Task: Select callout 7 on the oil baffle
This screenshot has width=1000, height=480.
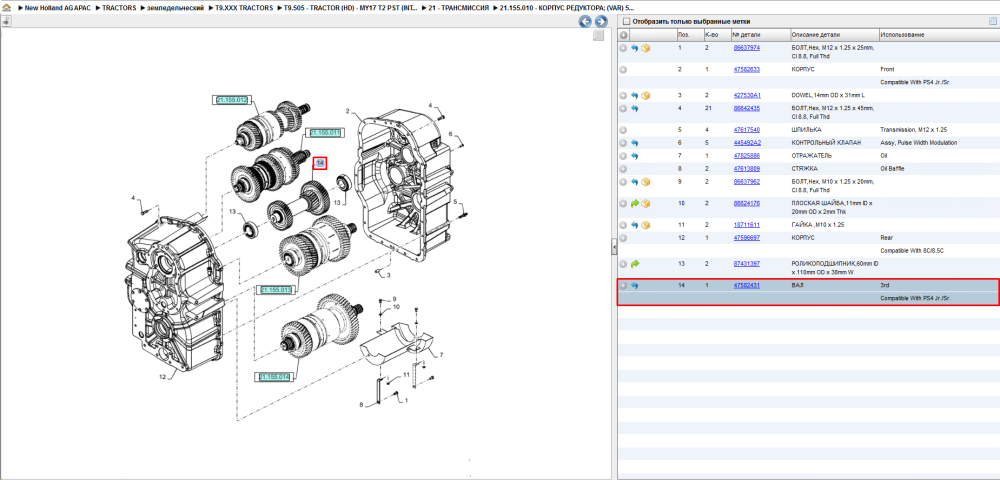Action: pos(441,354)
